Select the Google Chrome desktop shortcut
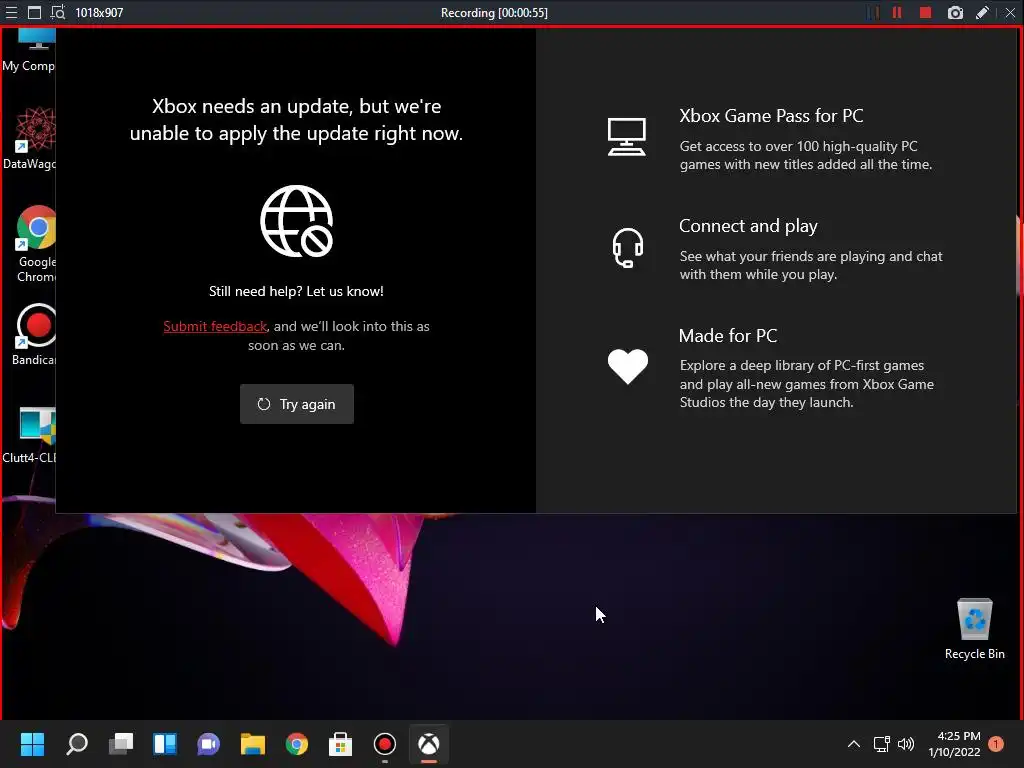This screenshot has width=1024, height=768. (36, 244)
